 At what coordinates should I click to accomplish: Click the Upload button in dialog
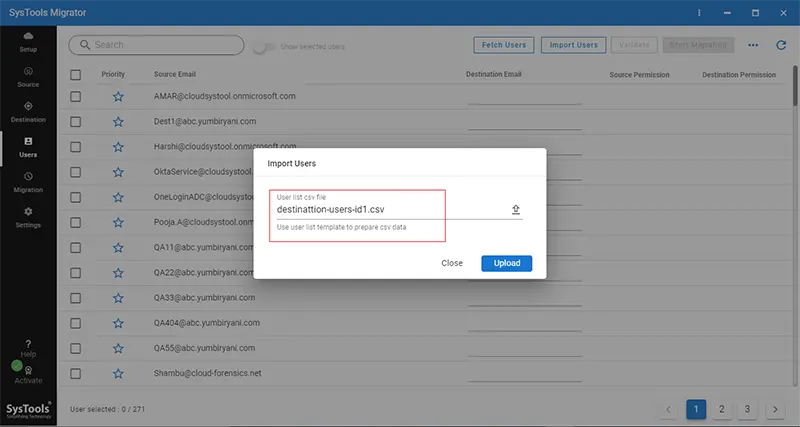(x=507, y=263)
